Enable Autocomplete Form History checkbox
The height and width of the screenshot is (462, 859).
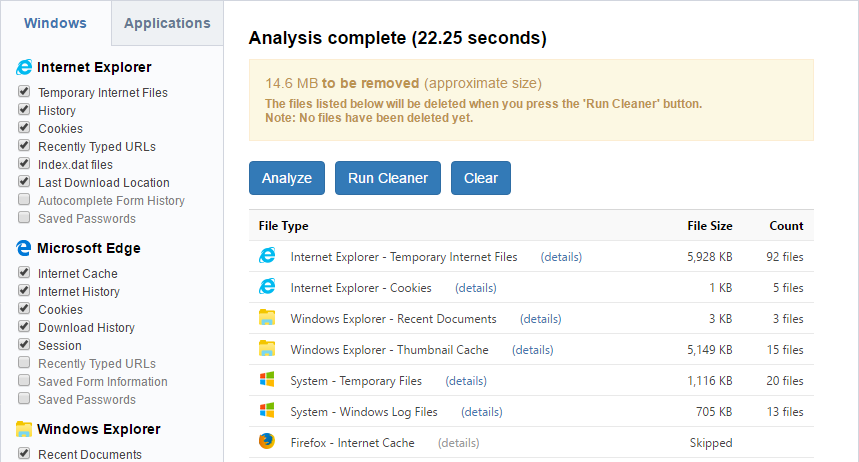(x=23, y=201)
